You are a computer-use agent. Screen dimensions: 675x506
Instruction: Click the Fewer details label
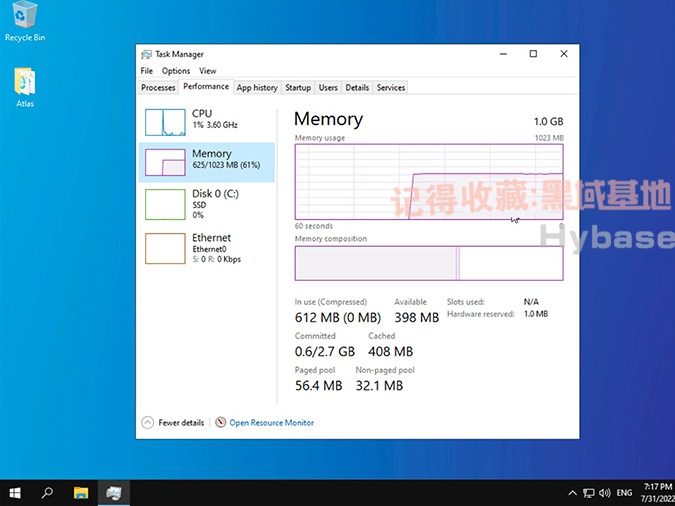[181, 422]
